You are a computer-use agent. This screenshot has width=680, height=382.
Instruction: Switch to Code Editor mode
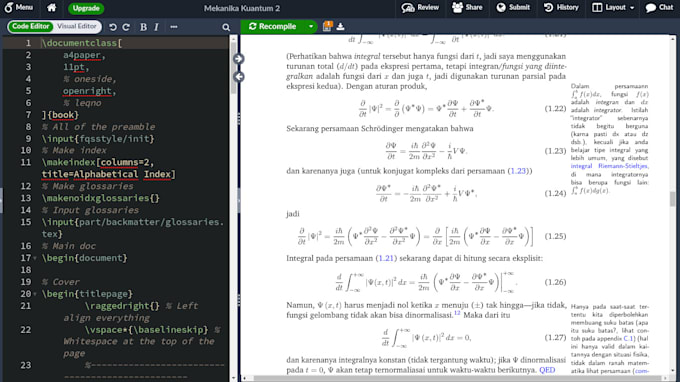[30, 26]
